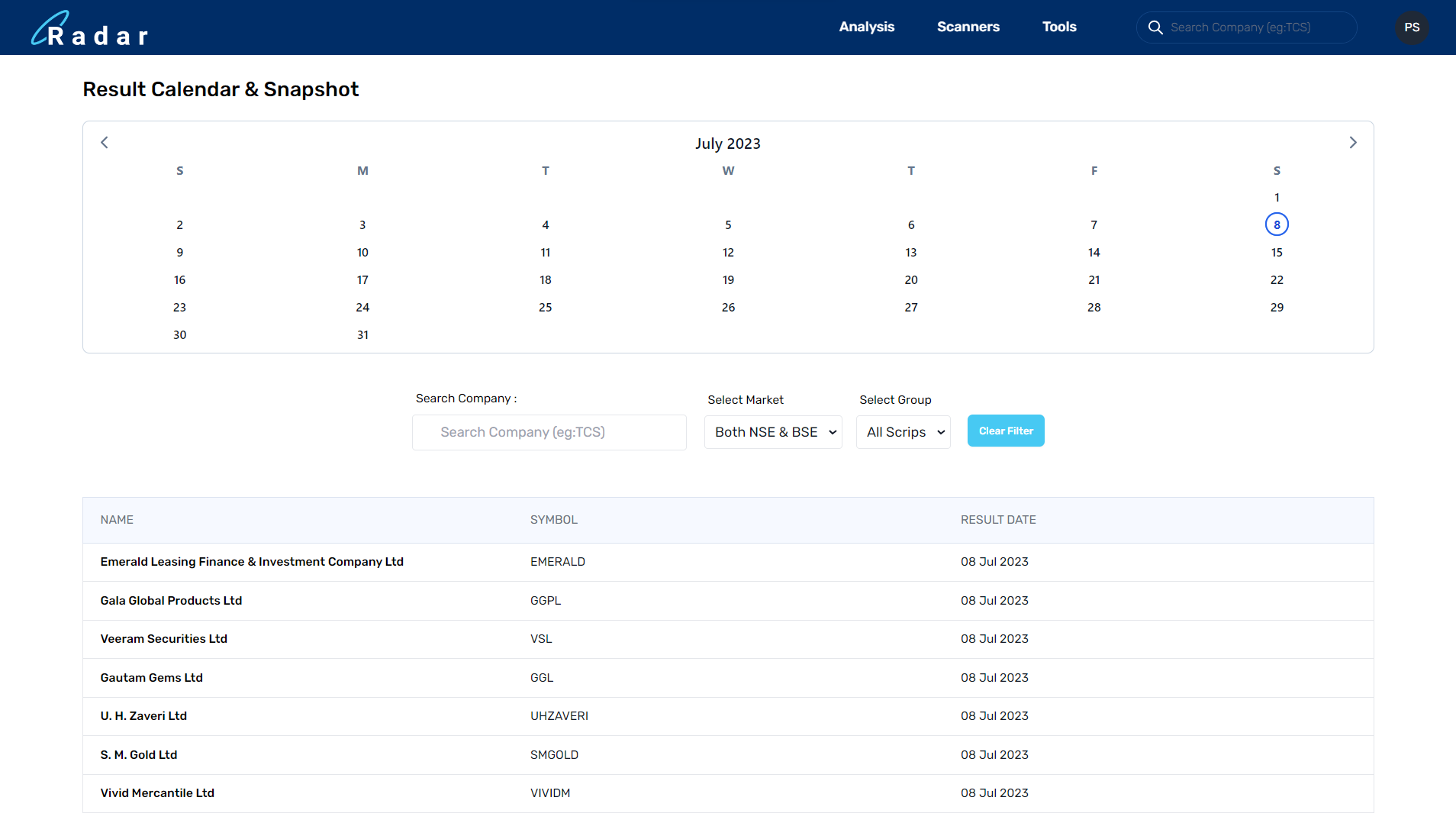Click the EMERALD symbol cell
The image size is (1456, 823).
click(558, 562)
